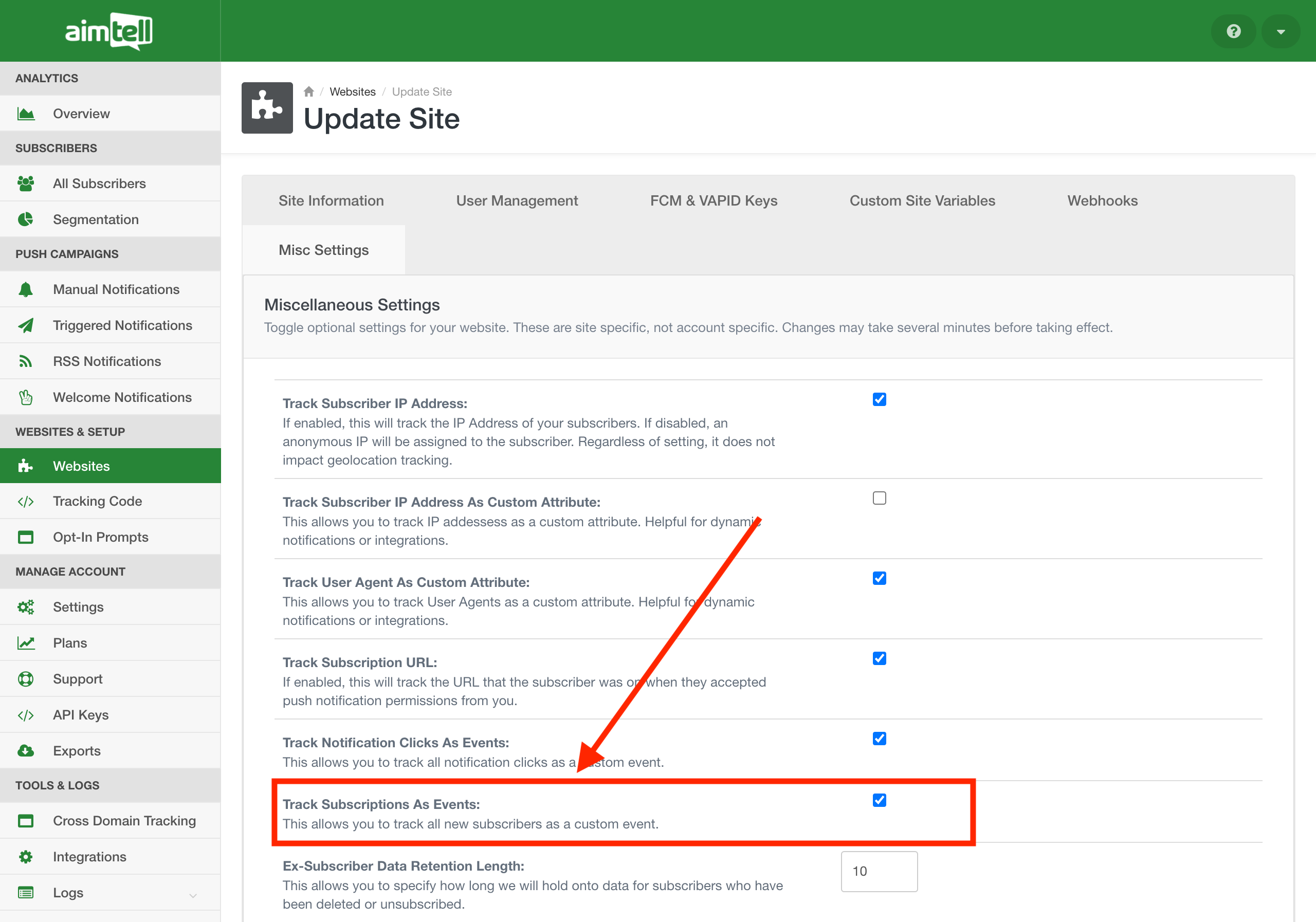
Task: Open Manual Notifications bell item
Action: click(116, 289)
